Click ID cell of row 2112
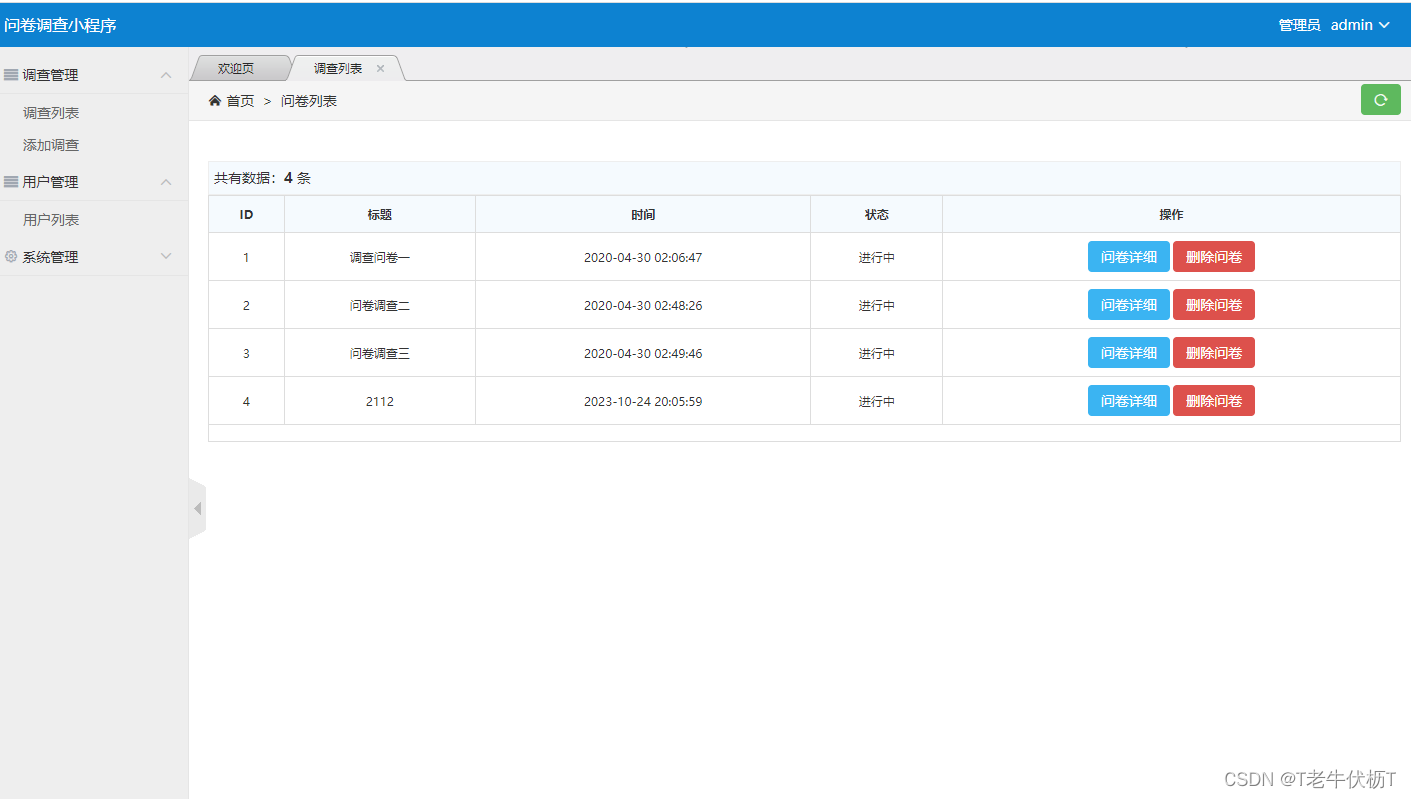1411x799 pixels. (246, 402)
